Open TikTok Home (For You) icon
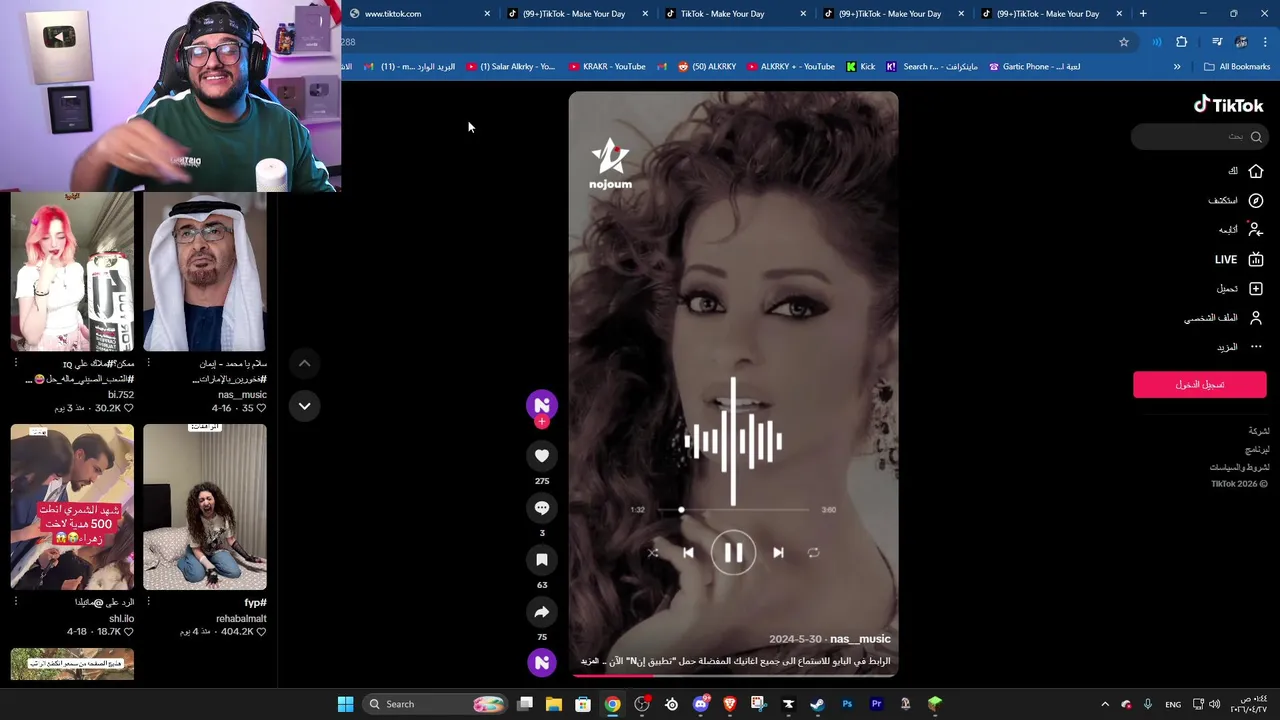Screen dimensions: 1280x720 point(1256,171)
